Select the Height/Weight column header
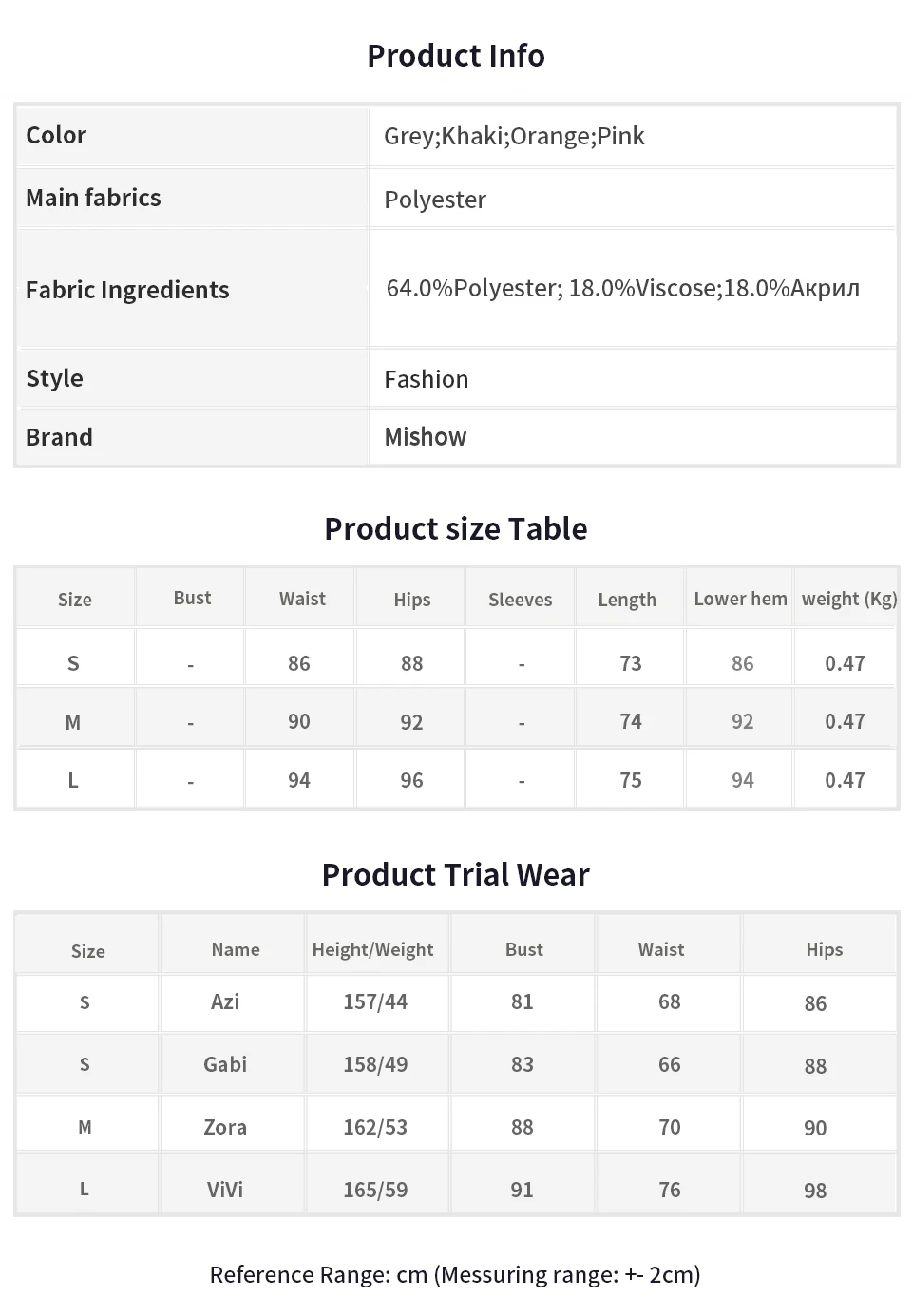 (x=372, y=949)
